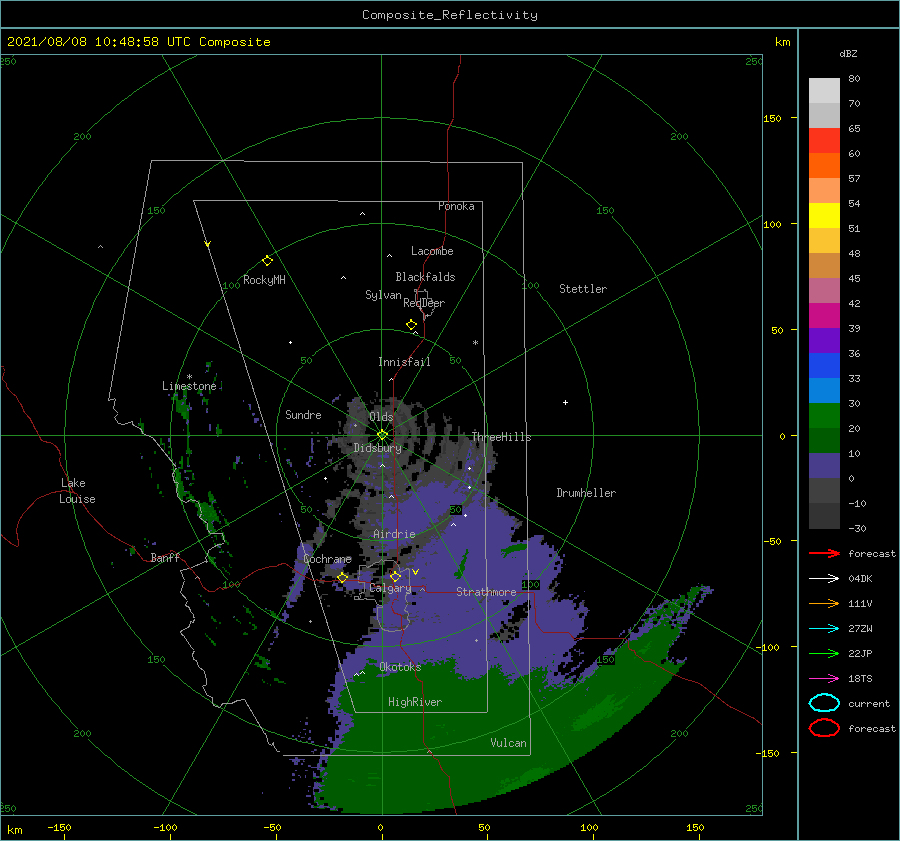Click the Limestone label
Viewport: 900px width, 841px height.
click(x=189, y=386)
